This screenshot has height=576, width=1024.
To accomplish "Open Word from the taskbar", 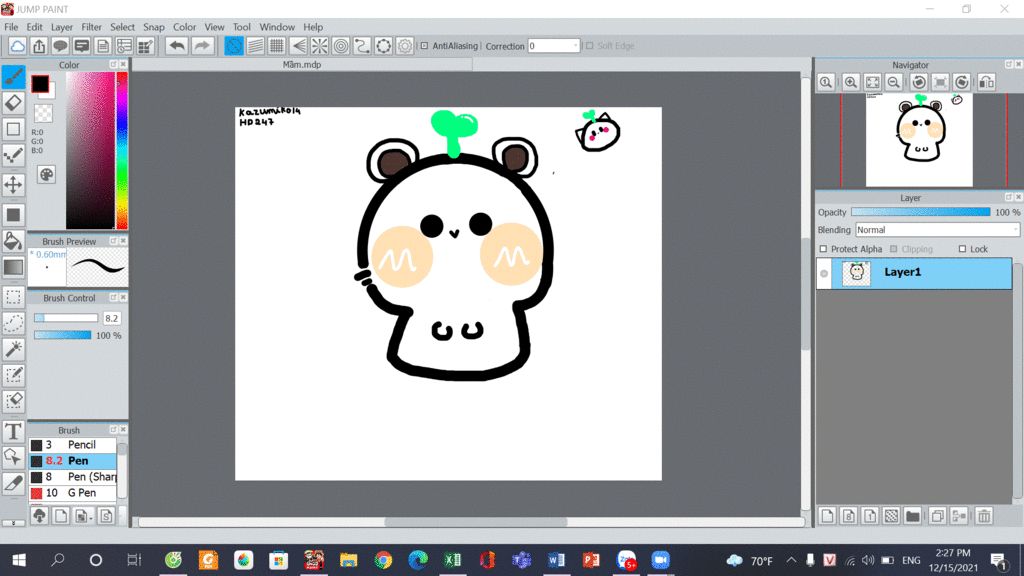I will [556, 560].
